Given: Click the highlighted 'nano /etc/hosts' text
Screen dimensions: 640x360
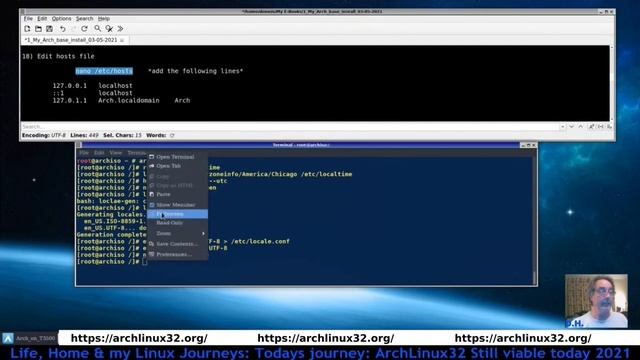Looking at the screenshot, I should coord(104,71).
